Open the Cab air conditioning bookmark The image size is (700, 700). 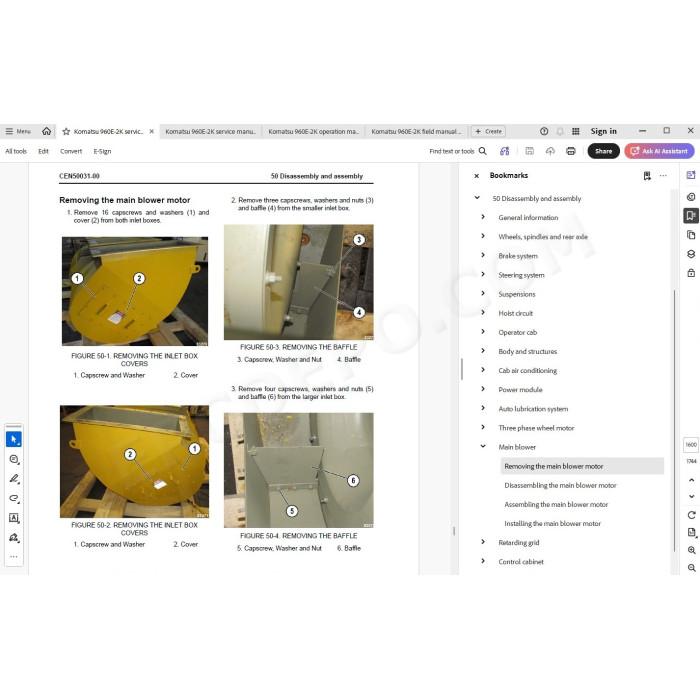(x=528, y=371)
